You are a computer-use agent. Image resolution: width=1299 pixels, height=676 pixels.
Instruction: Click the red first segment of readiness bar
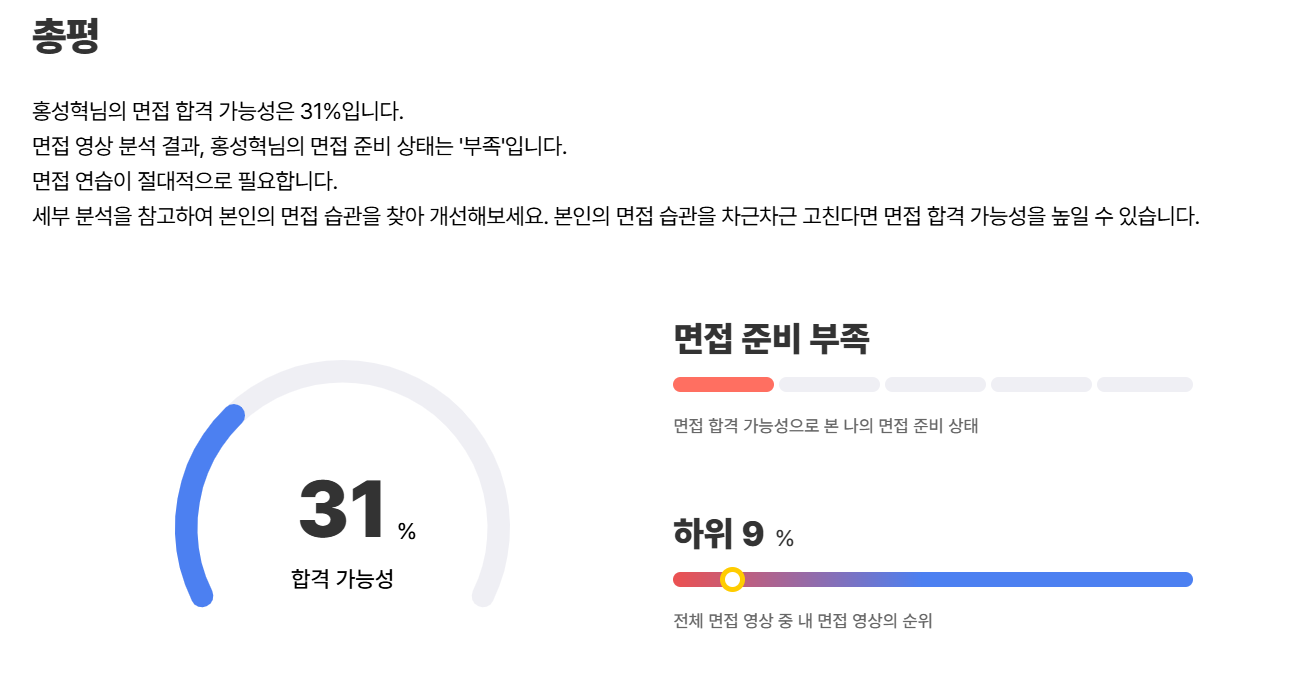point(723,385)
